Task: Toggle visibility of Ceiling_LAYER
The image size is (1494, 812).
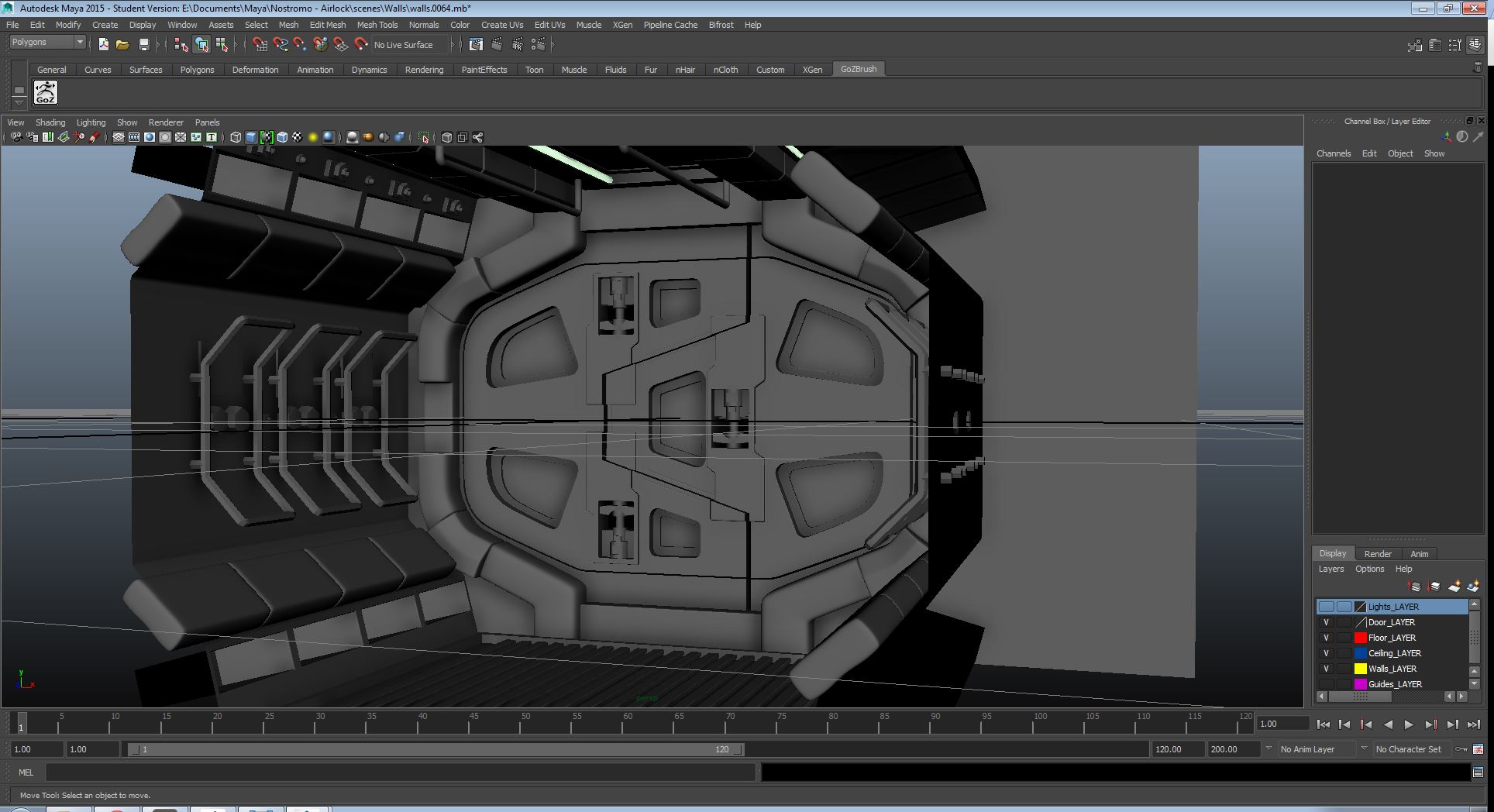Action: coord(1326,653)
